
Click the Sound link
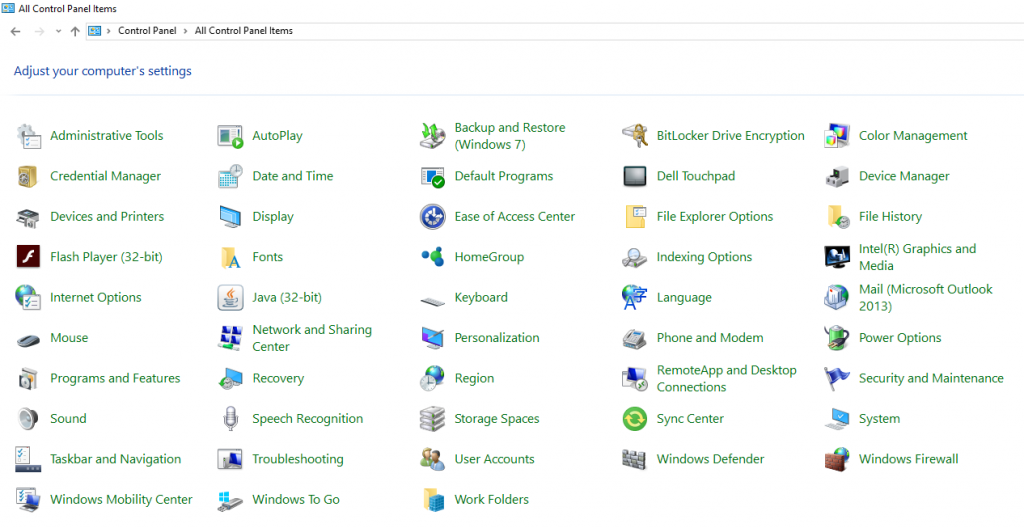68,419
